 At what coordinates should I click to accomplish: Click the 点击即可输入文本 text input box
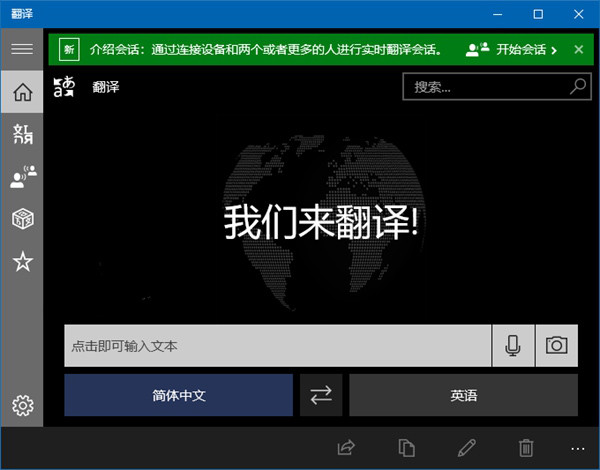point(278,346)
